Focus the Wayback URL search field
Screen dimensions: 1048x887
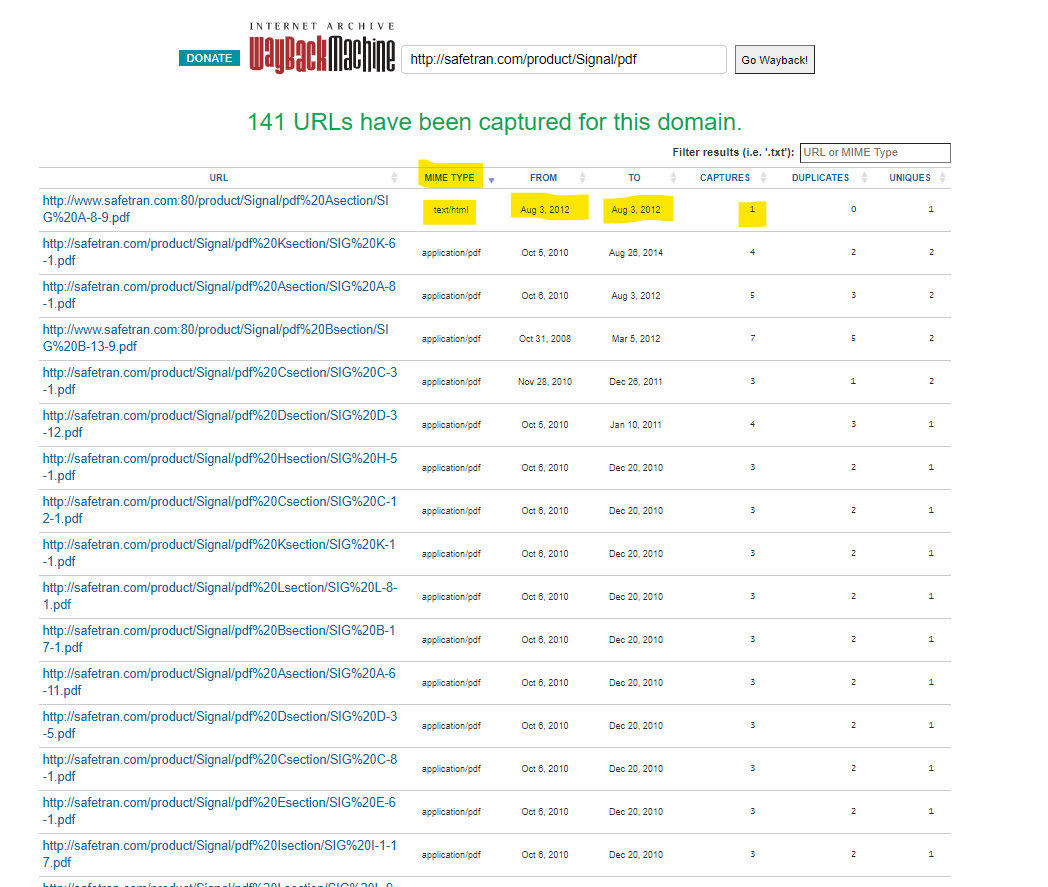[x=563, y=59]
